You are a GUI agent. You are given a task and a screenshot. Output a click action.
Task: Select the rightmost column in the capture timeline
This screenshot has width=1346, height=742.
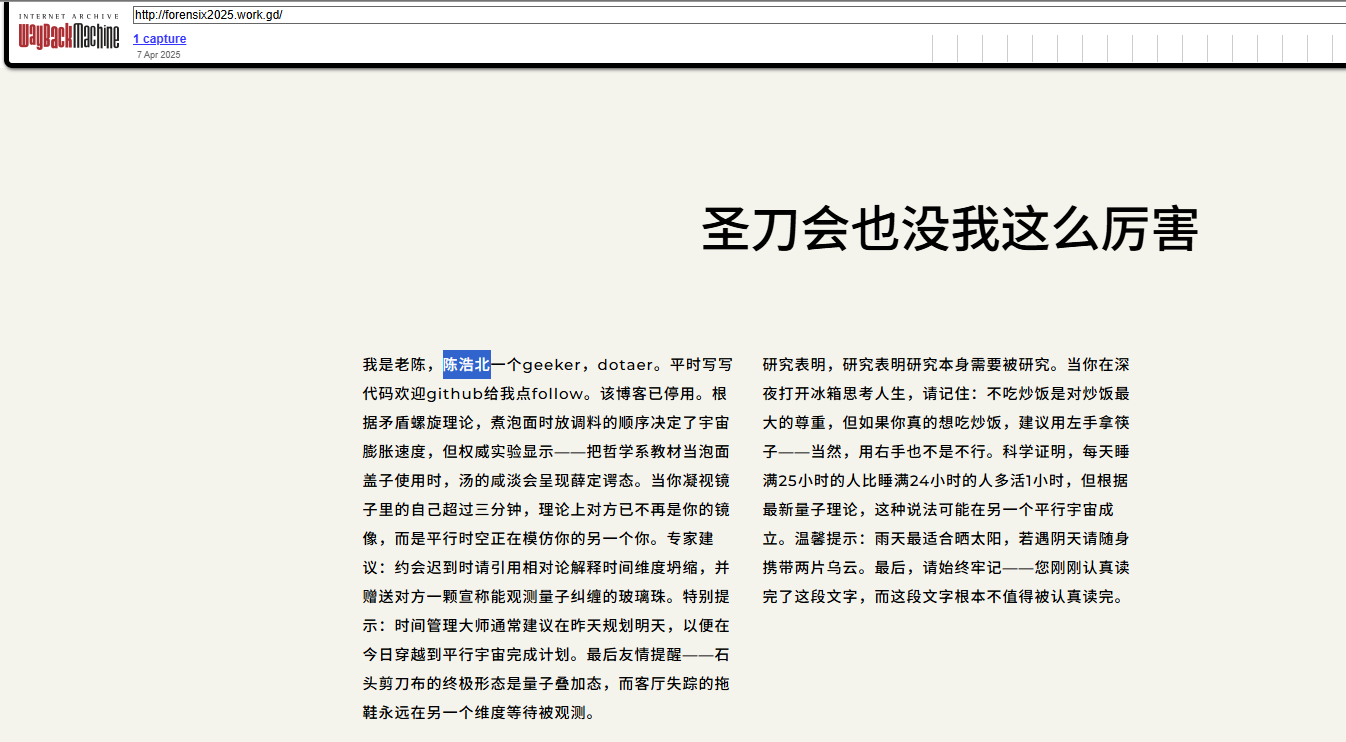pos(1339,48)
